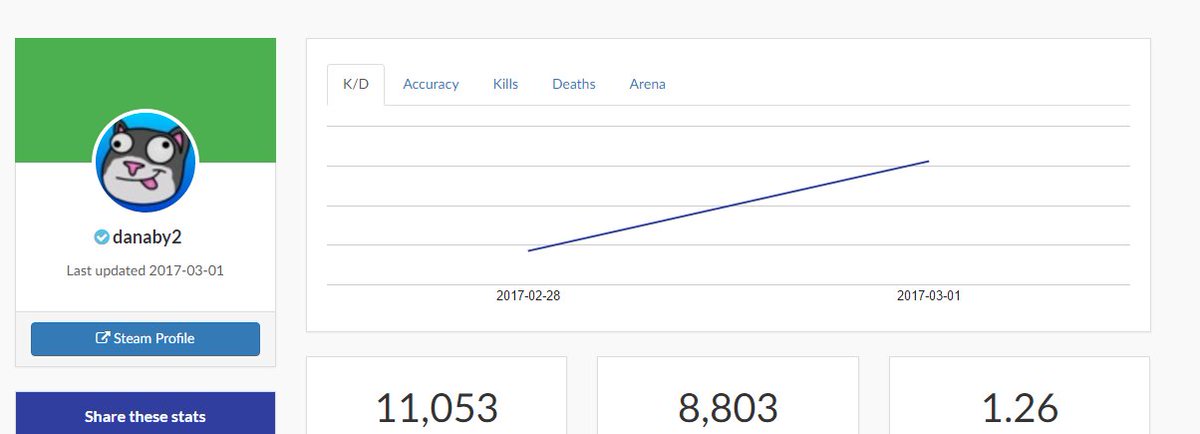Click the blue verified badge beside danaby2
1200x434 pixels.
coord(100,237)
